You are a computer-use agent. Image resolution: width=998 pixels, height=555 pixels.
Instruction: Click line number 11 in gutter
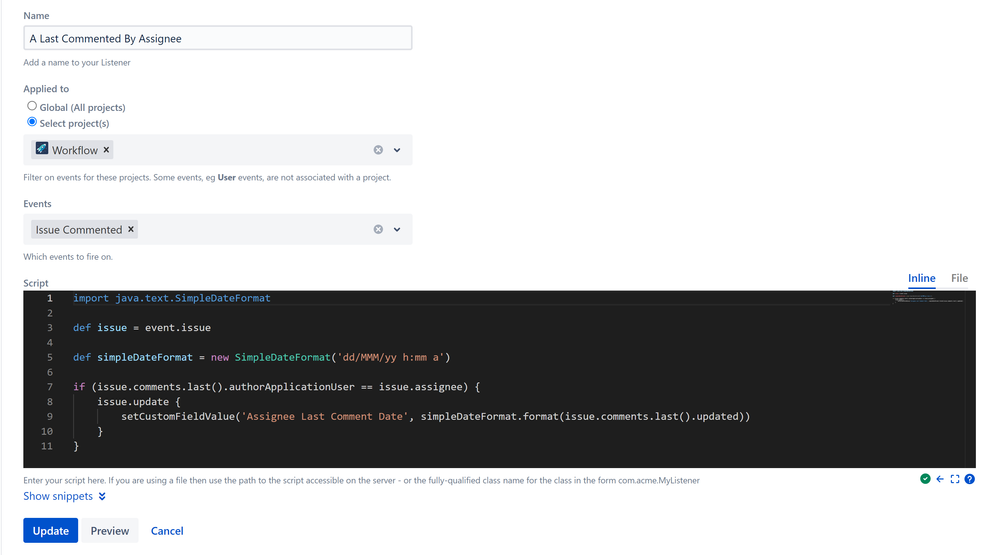[x=46, y=446]
